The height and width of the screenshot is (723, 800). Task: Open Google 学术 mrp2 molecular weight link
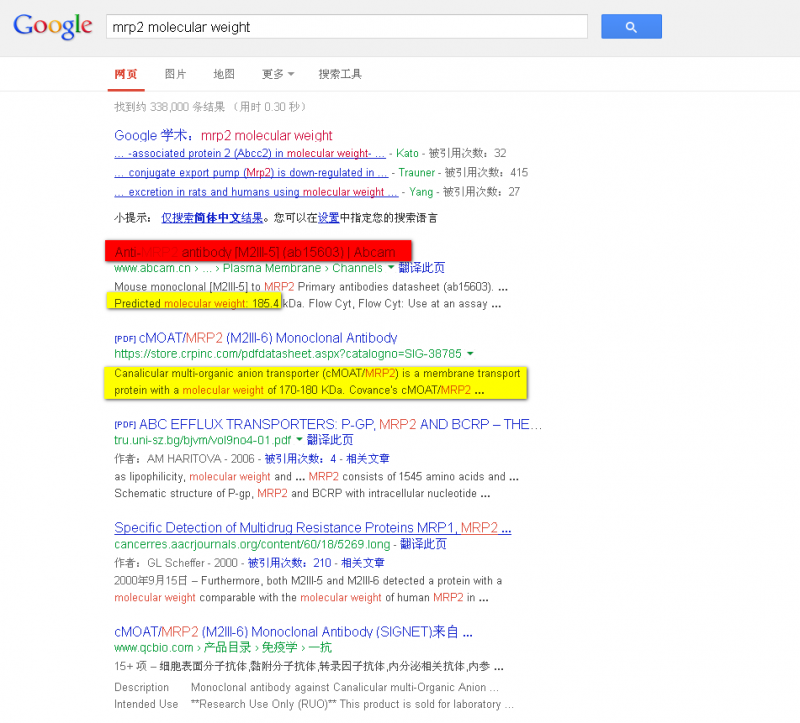(x=223, y=135)
